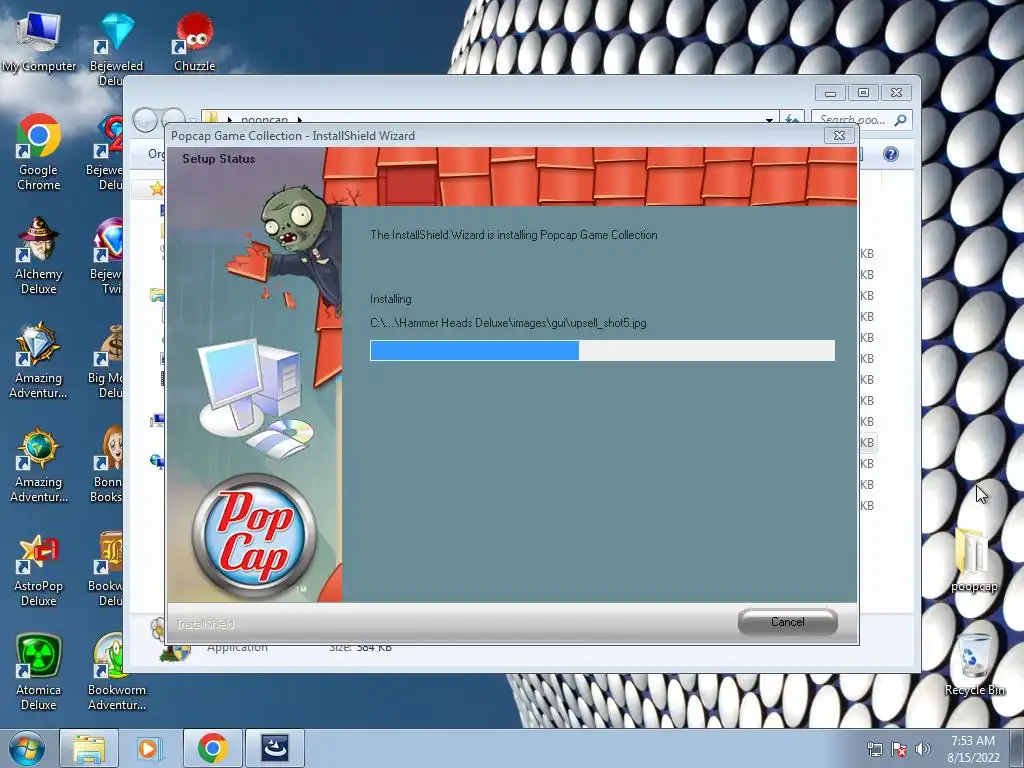Click the Explorer search box
Screen dimensions: 1024x768
861,120
